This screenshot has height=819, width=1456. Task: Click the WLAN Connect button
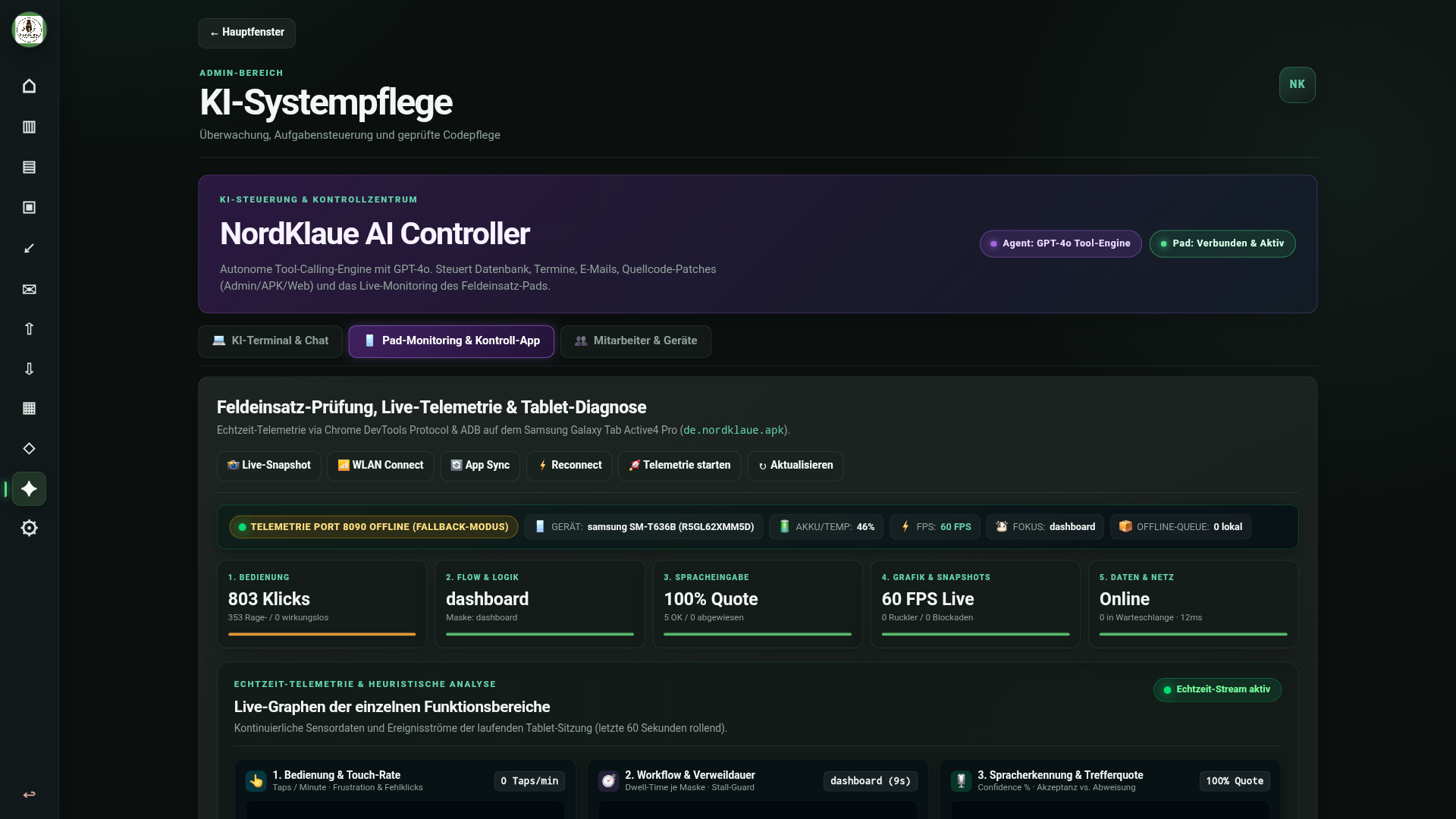pos(381,466)
